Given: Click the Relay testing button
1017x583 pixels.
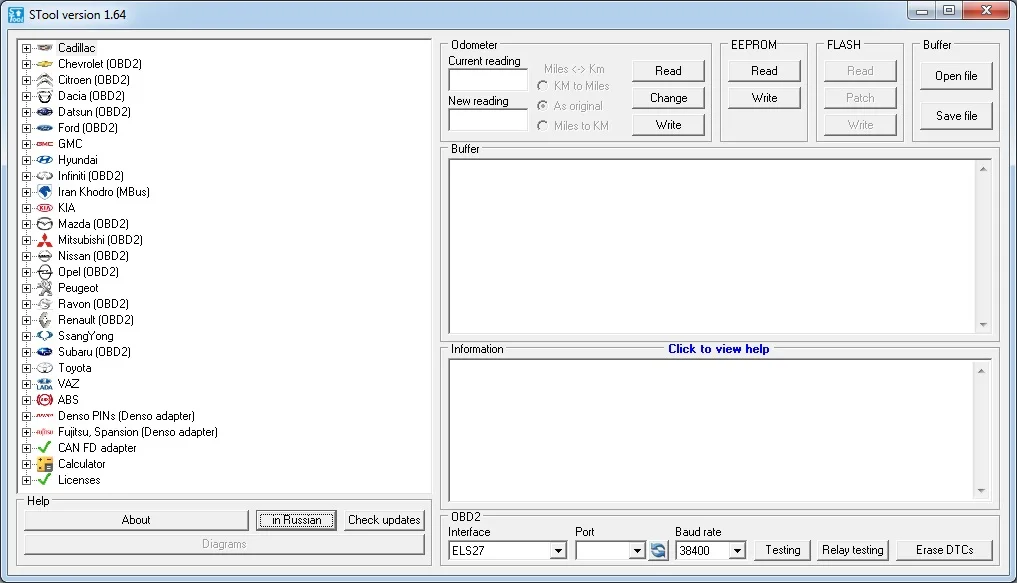Looking at the screenshot, I should (x=852, y=550).
